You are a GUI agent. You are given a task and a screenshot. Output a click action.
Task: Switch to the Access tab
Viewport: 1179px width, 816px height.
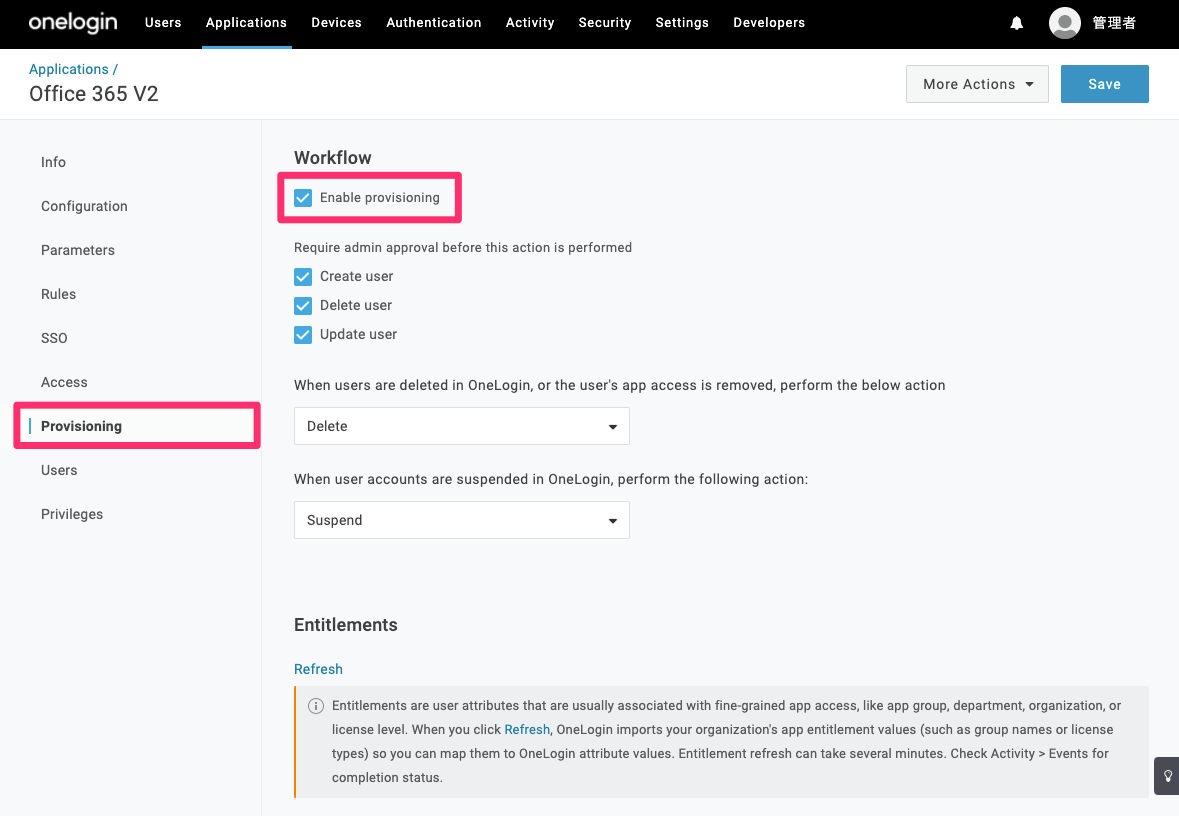pos(64,382)
